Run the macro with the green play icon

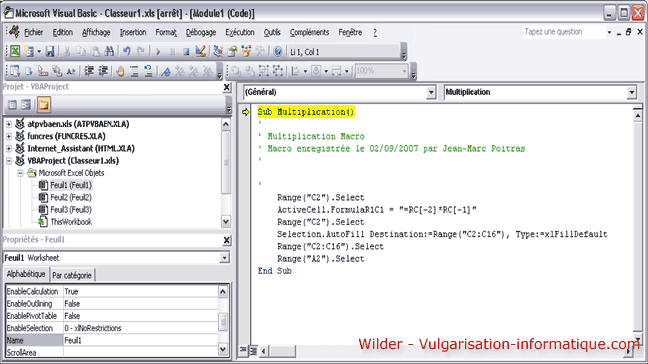(158, 52)
